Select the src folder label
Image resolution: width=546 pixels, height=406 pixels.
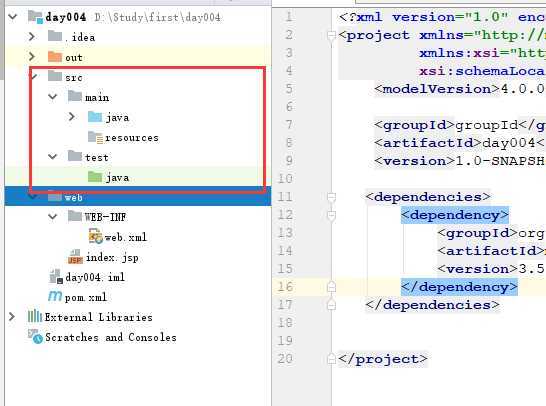(74, 77)
